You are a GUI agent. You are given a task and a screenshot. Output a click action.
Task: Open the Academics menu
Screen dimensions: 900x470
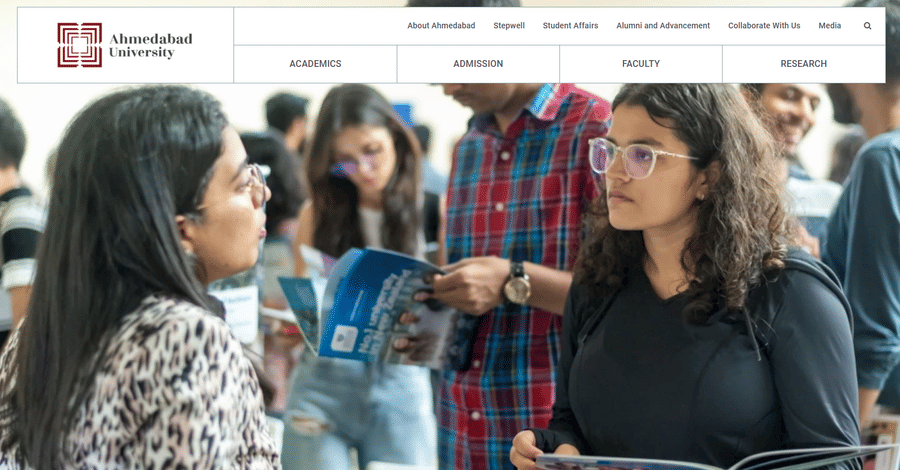[x=315, y=64]
